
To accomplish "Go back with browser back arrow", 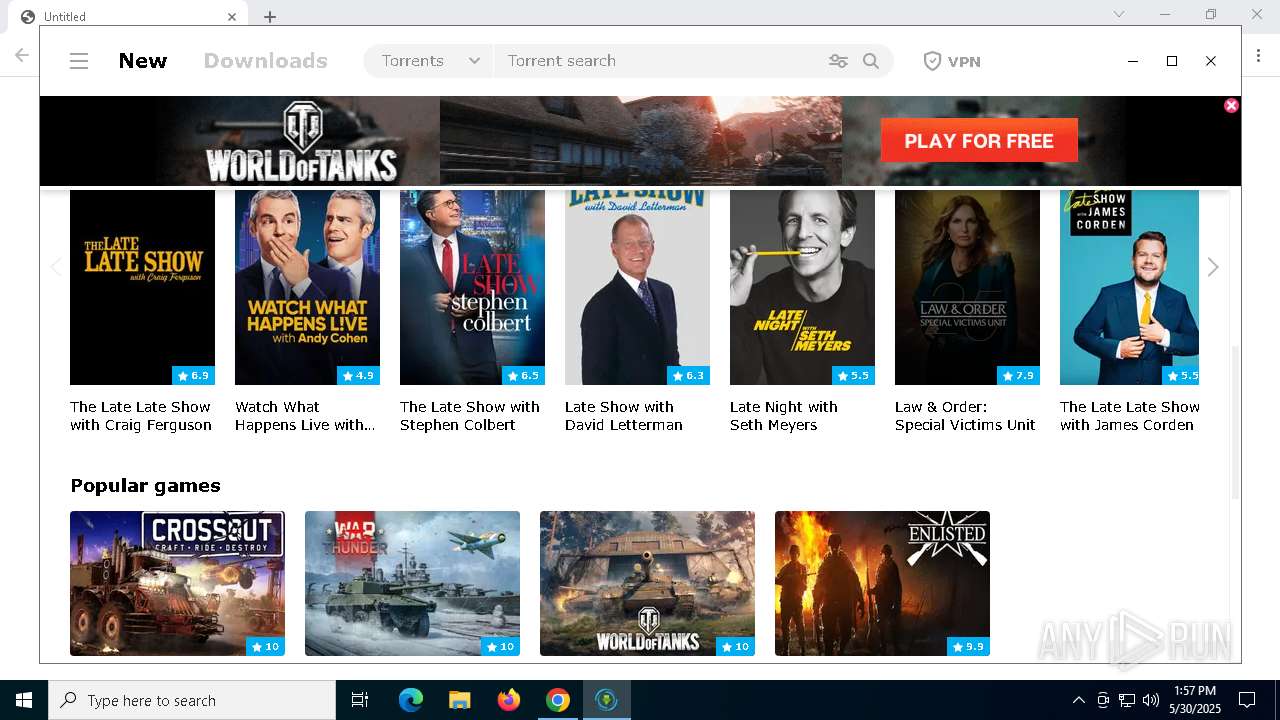I will [x=22, y=55].
